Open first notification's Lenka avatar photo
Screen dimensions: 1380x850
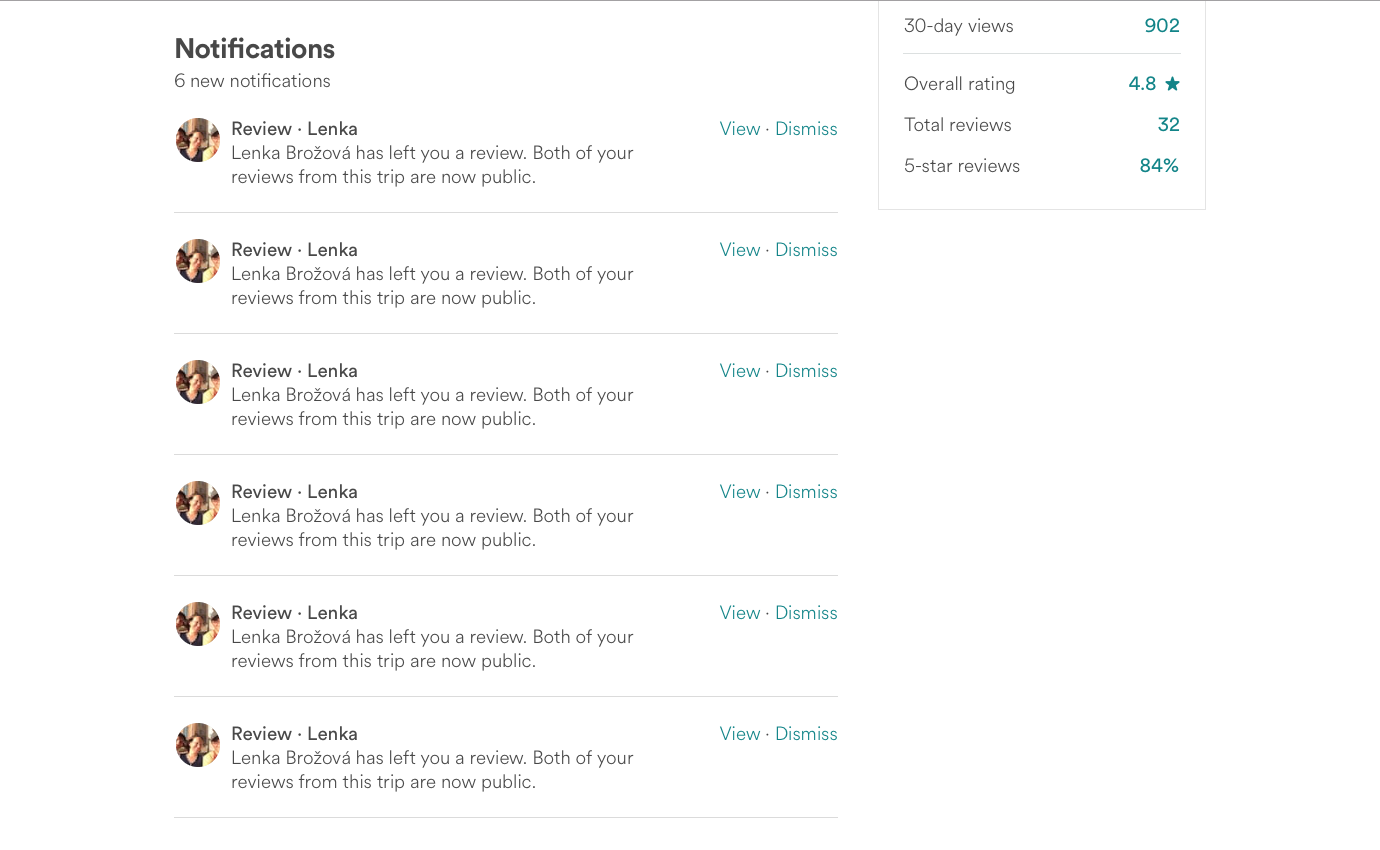coord(198,140)
